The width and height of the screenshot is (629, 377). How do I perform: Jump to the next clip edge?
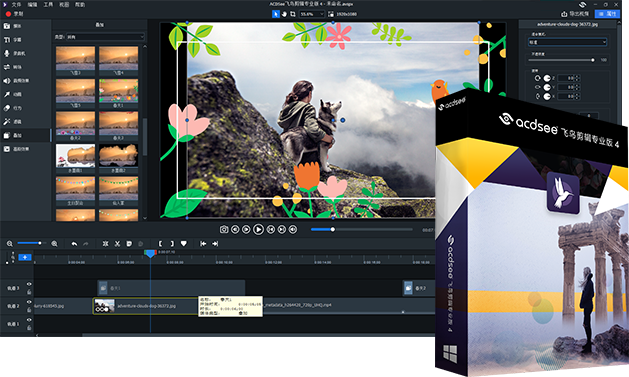tap(215, 243)
